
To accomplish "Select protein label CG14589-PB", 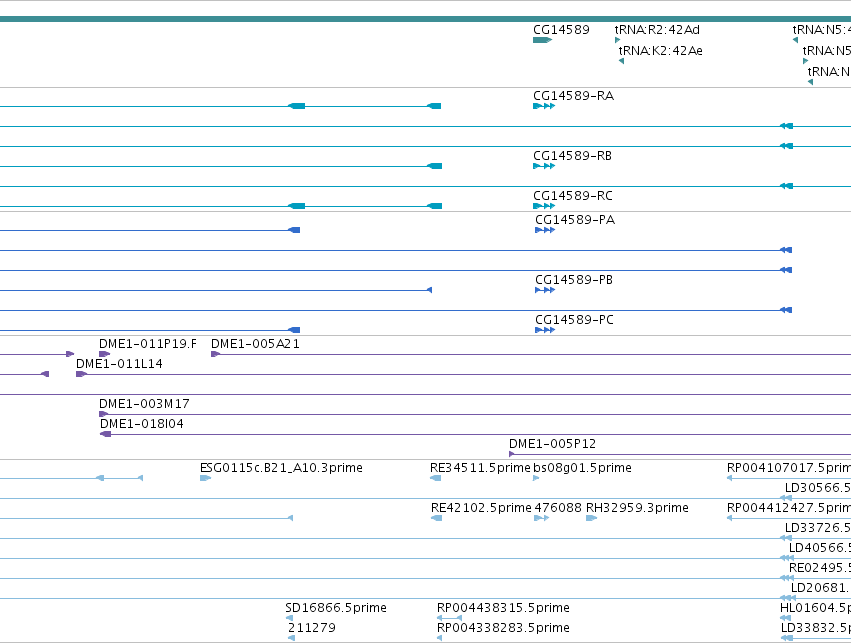I will [574, 279].
